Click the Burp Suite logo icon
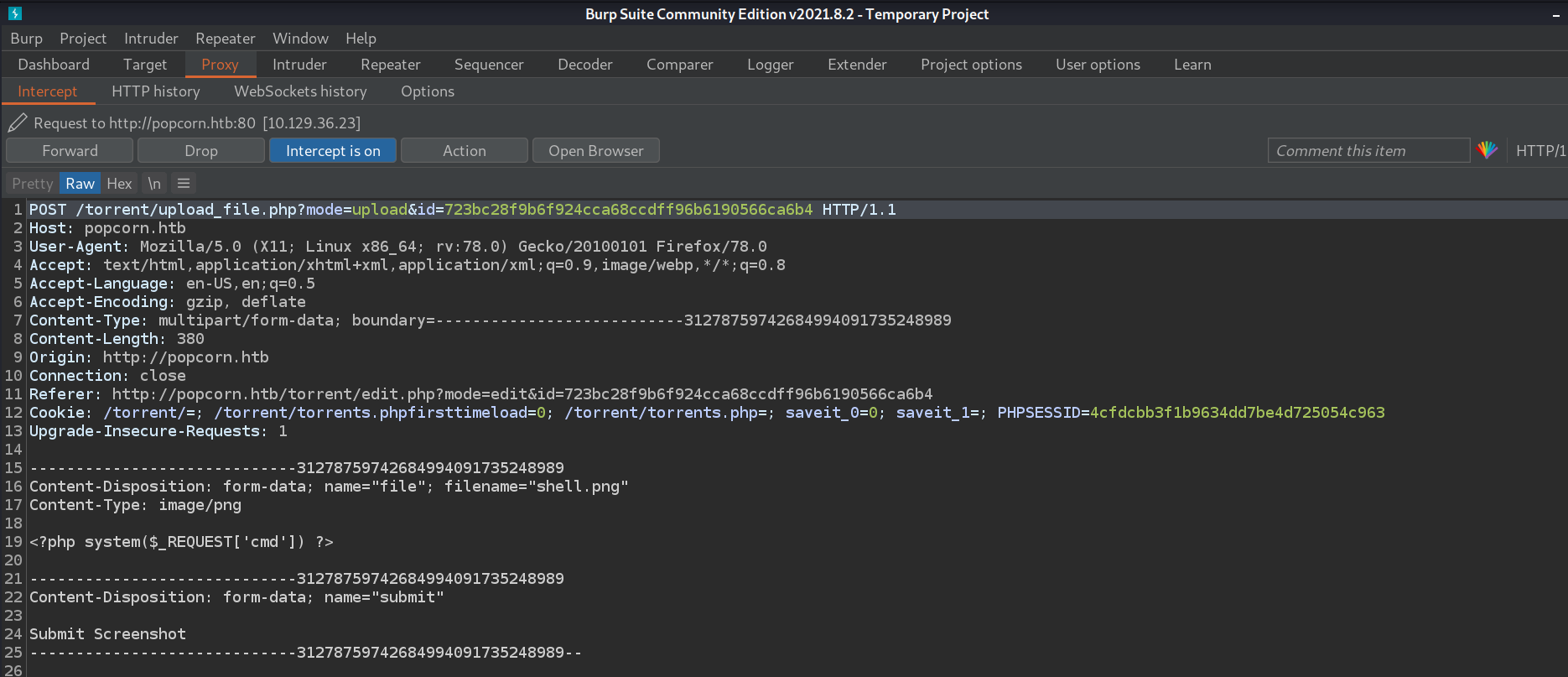The width and height of the screenshot is (1568, 677). click(x=15, y=13)
